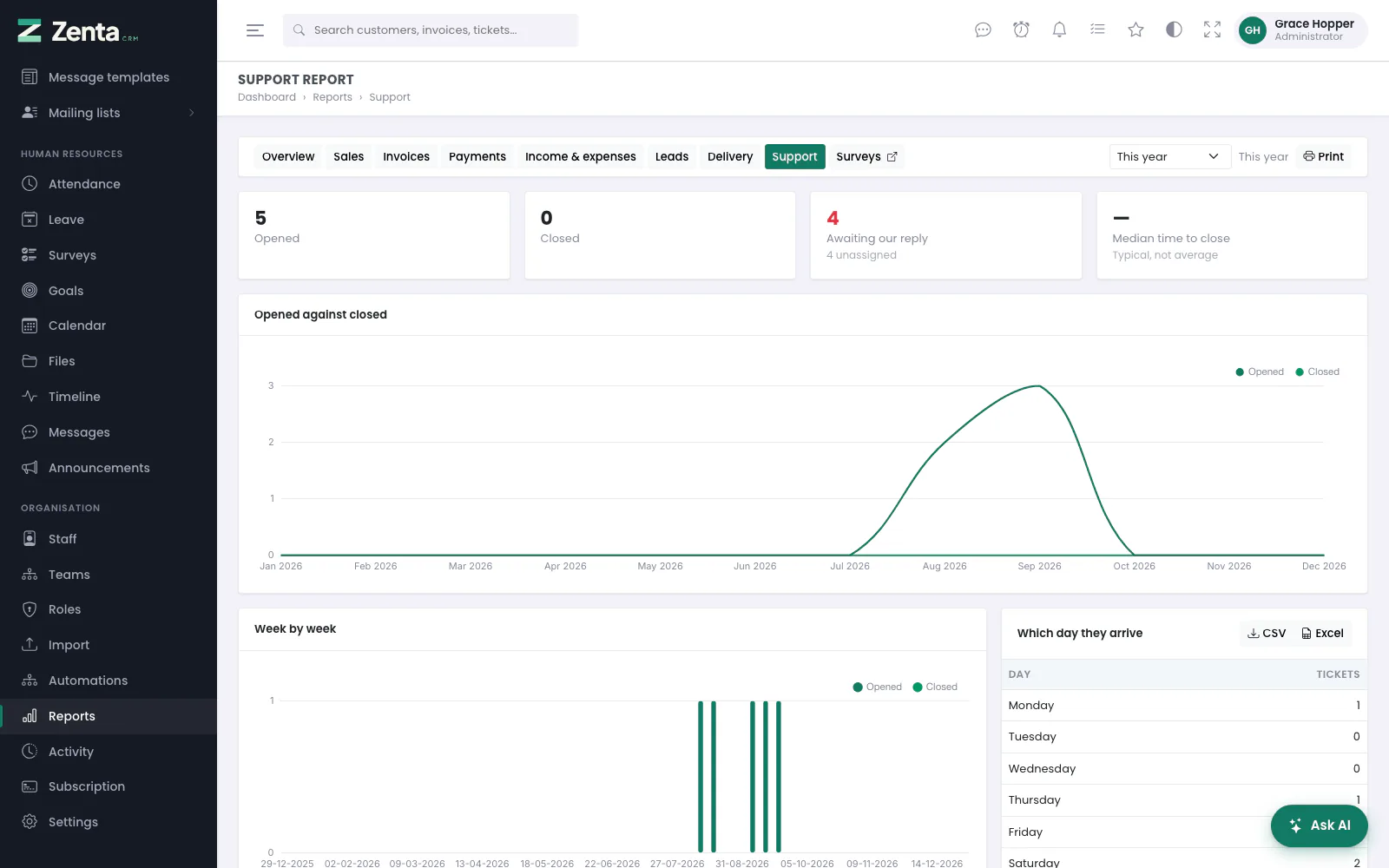This screenshot has height=868, width=1389.
Task: Open Attendance page
Action: 109,184
